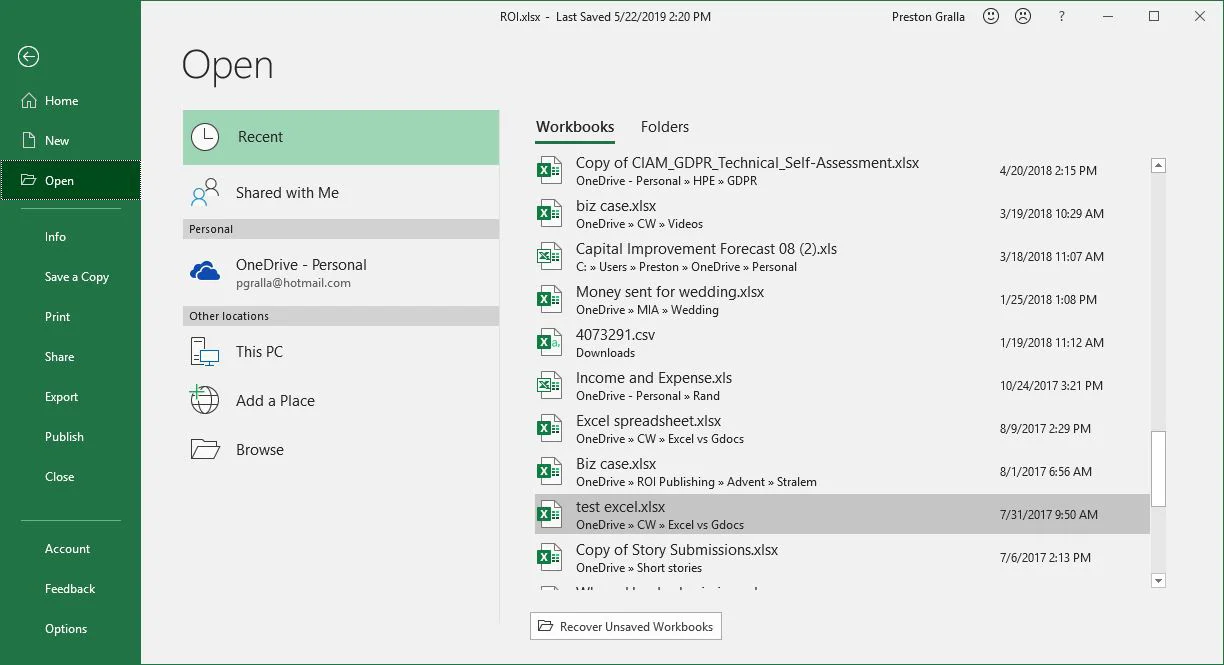Click the frowning face feedback icon

pos(1023,16)
